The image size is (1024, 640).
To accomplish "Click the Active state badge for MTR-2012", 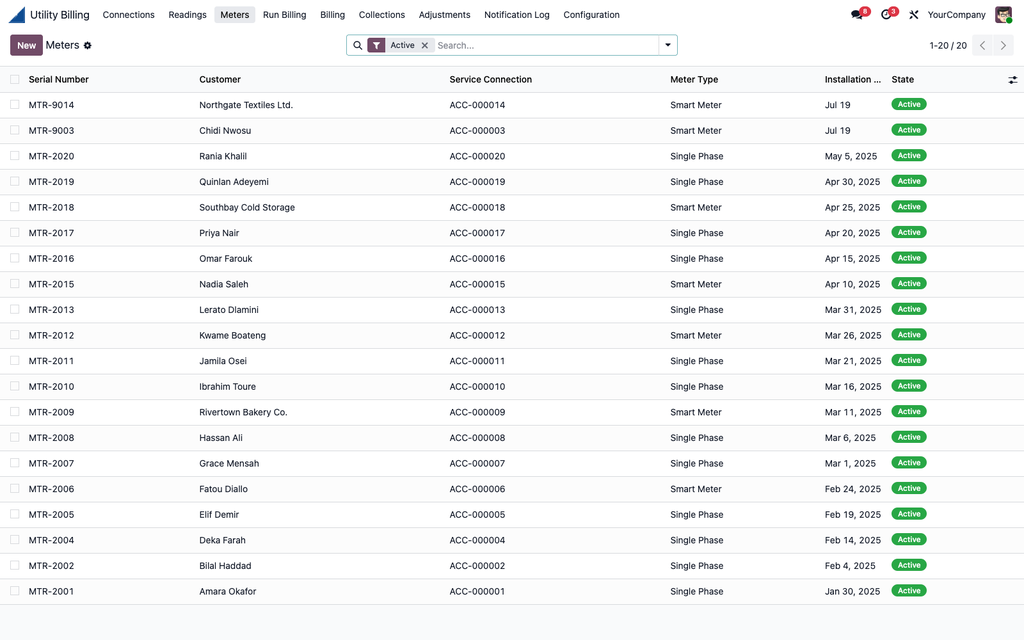I will [908, 335].
